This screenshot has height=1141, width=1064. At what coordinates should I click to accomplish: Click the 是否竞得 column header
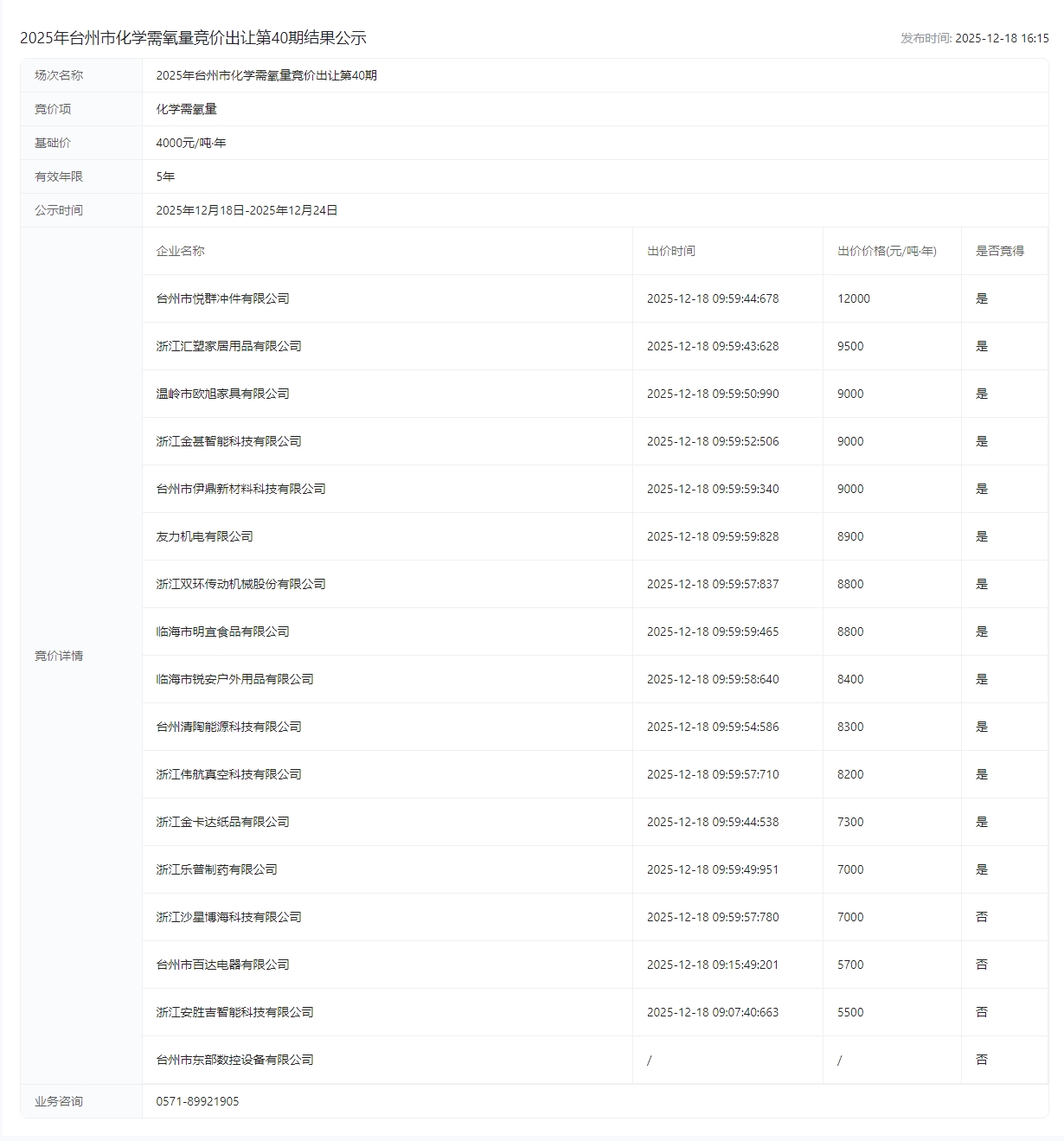[x=999, y=251]
